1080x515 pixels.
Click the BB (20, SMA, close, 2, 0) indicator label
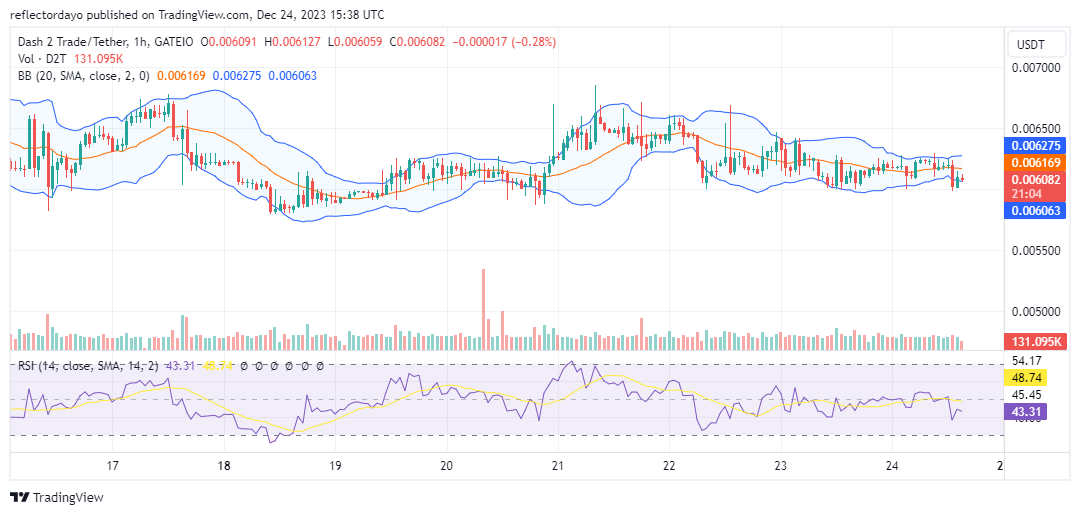coord(83,76)
